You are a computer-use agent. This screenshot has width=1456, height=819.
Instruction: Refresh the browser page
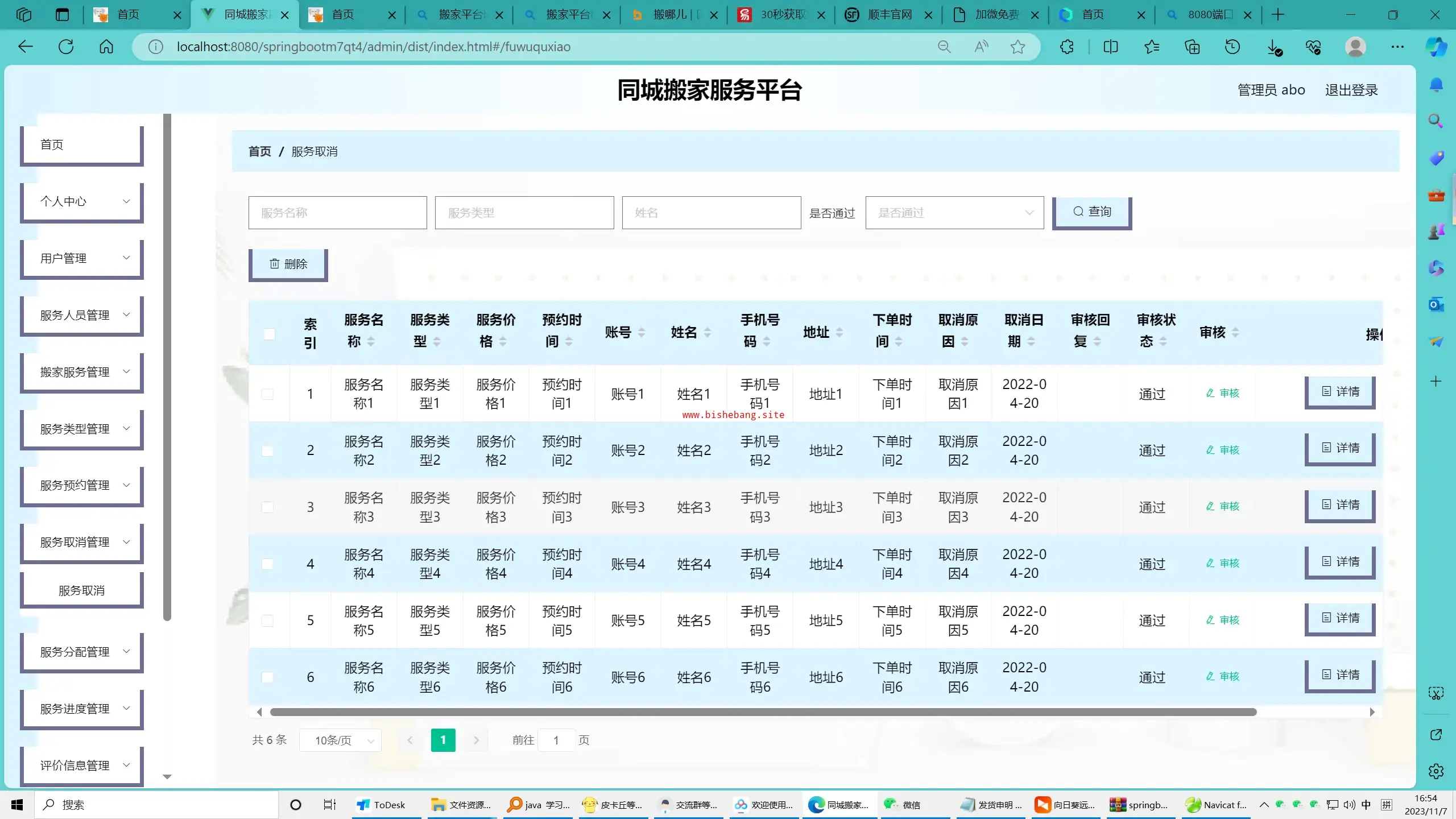pos(66,47)
